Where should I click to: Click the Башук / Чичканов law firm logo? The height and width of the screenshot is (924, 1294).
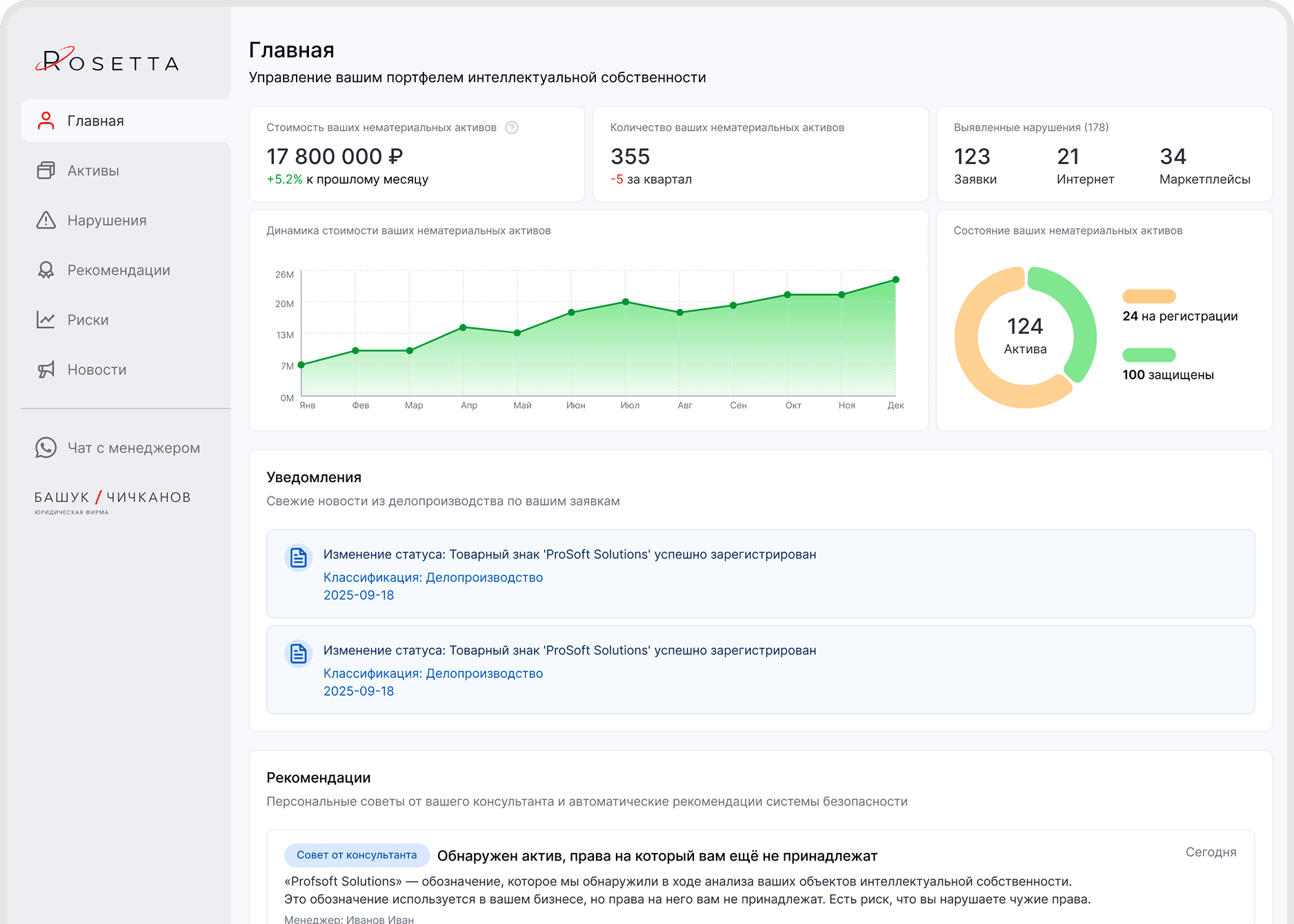112,501
